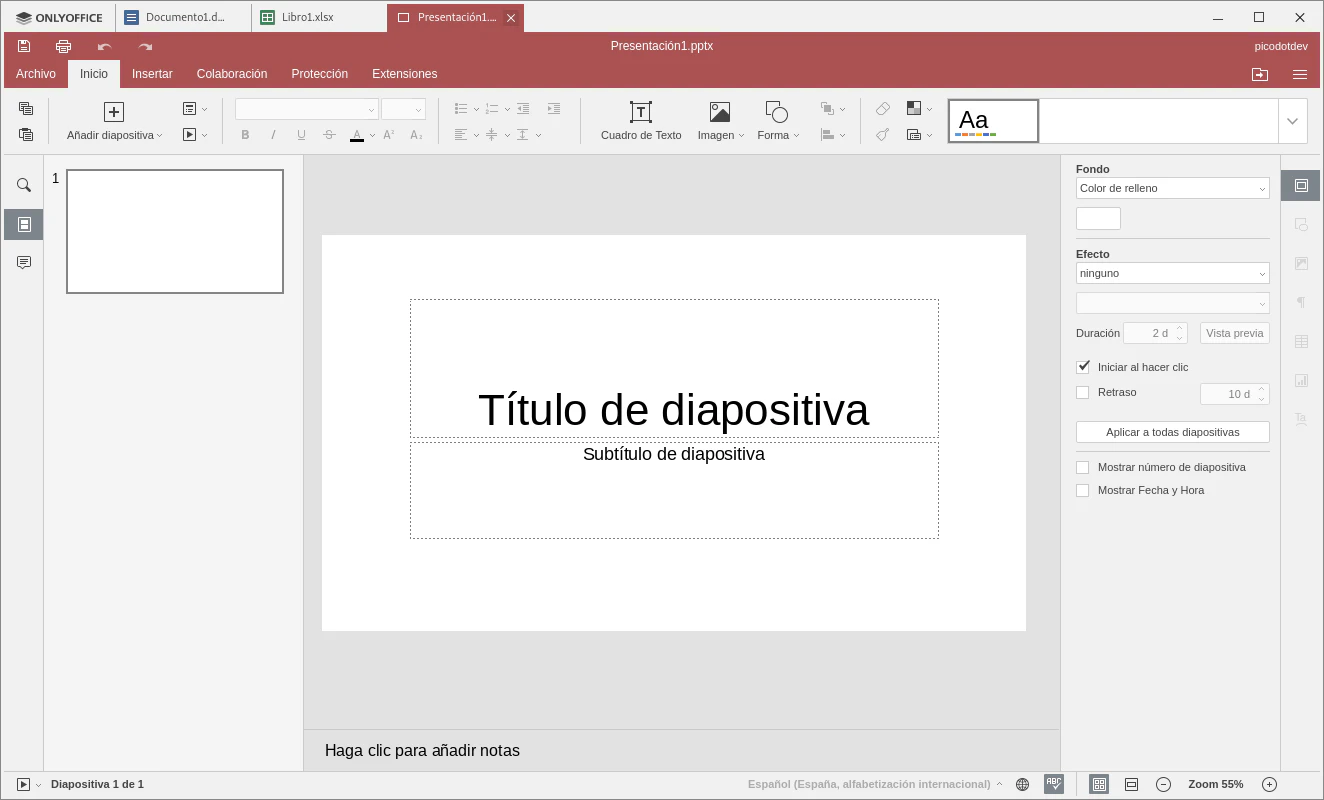1324x800 pixels.
Task: Open the comments panel in left sidebar
Action: (x=24, y=262)
